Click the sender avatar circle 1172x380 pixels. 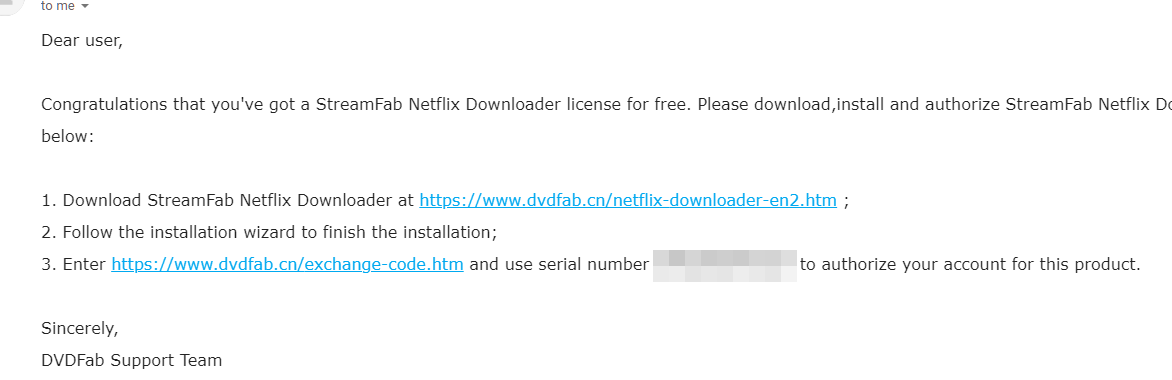13,4
